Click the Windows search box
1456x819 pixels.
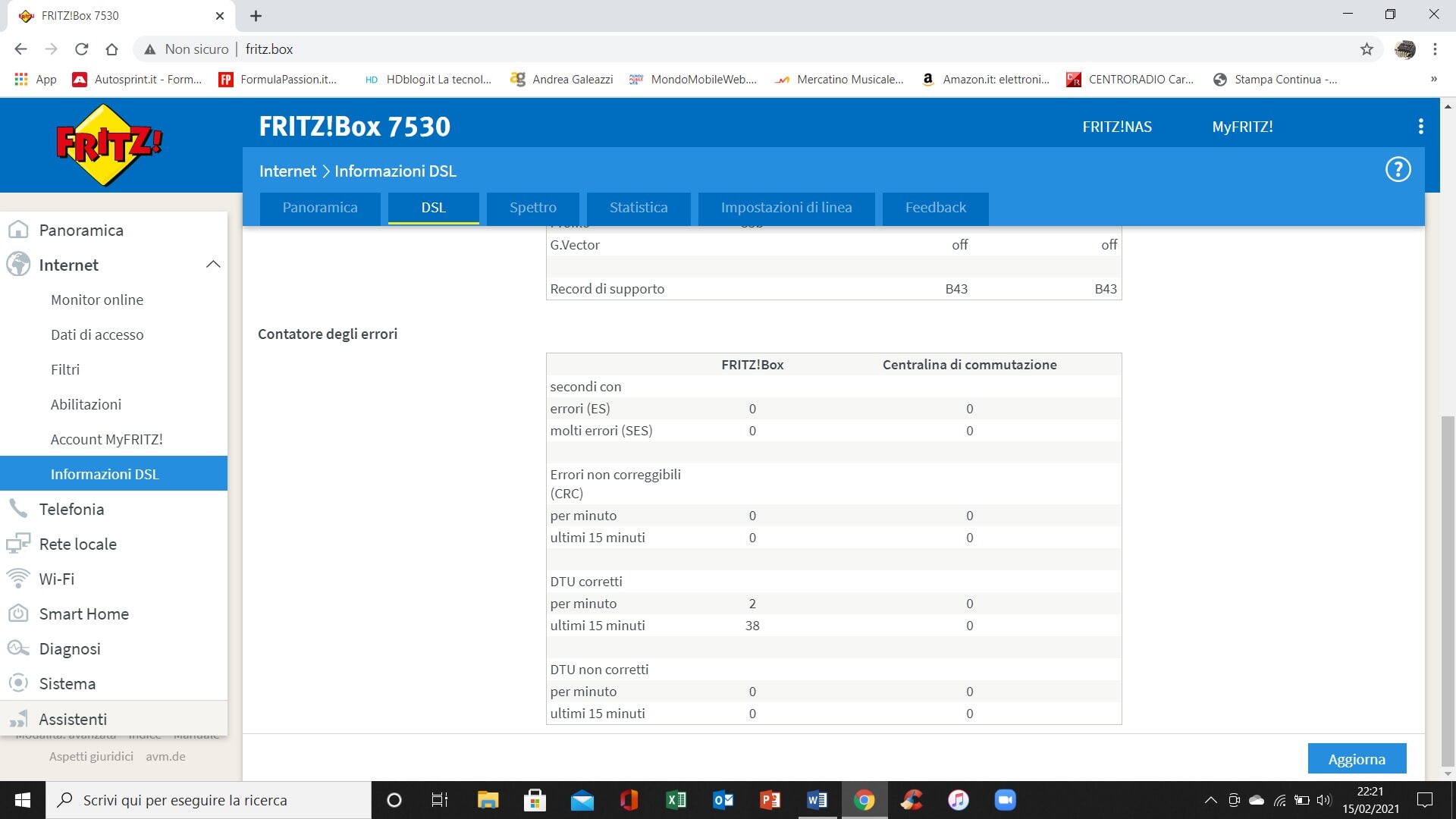click(x=209, y=800)
